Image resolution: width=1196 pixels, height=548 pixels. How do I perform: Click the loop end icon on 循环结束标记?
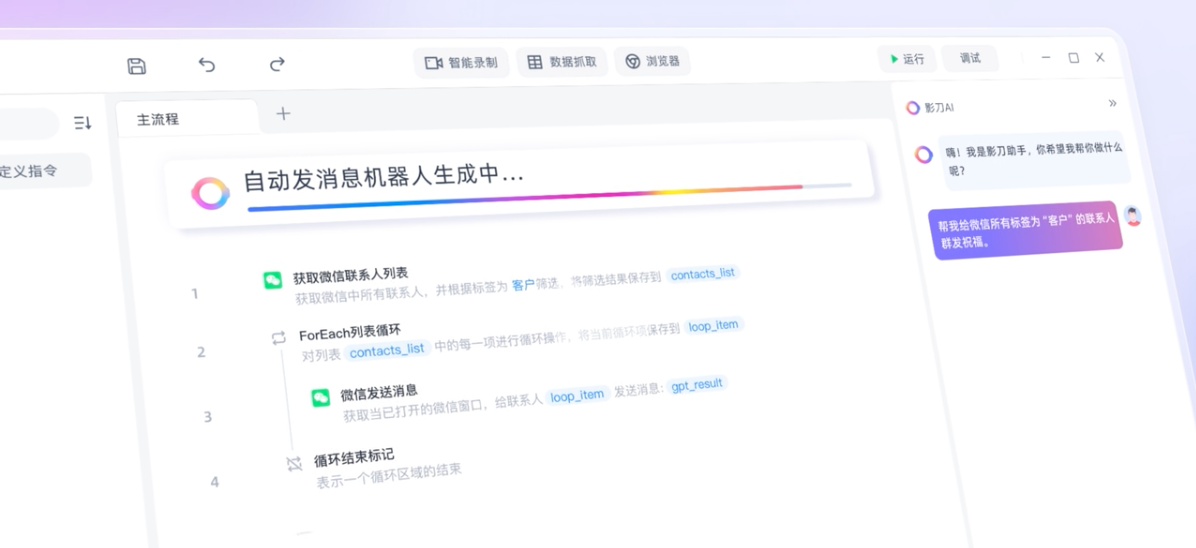coord(294,463)
